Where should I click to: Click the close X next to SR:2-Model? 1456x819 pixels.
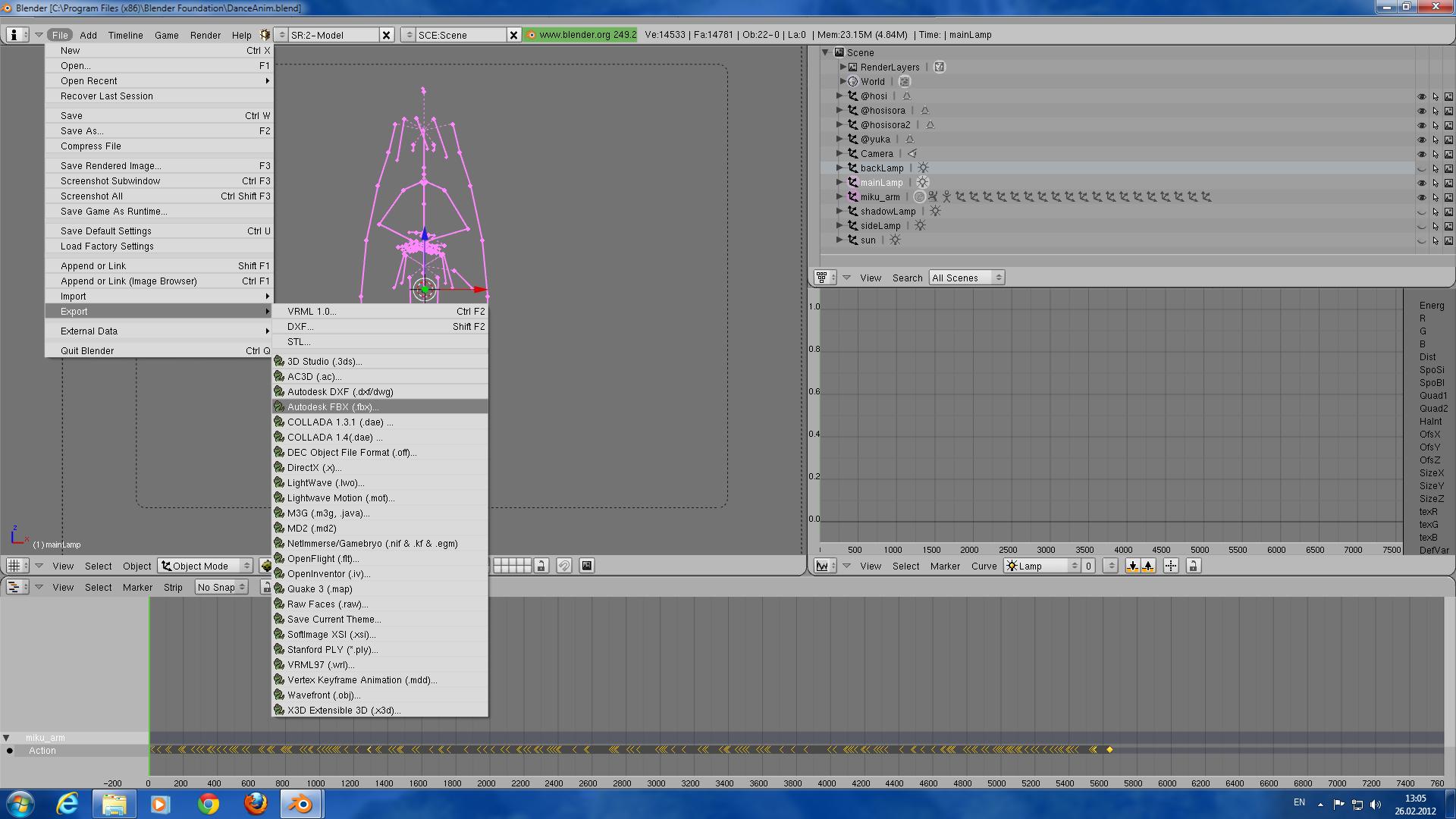(x=386, y=35)
